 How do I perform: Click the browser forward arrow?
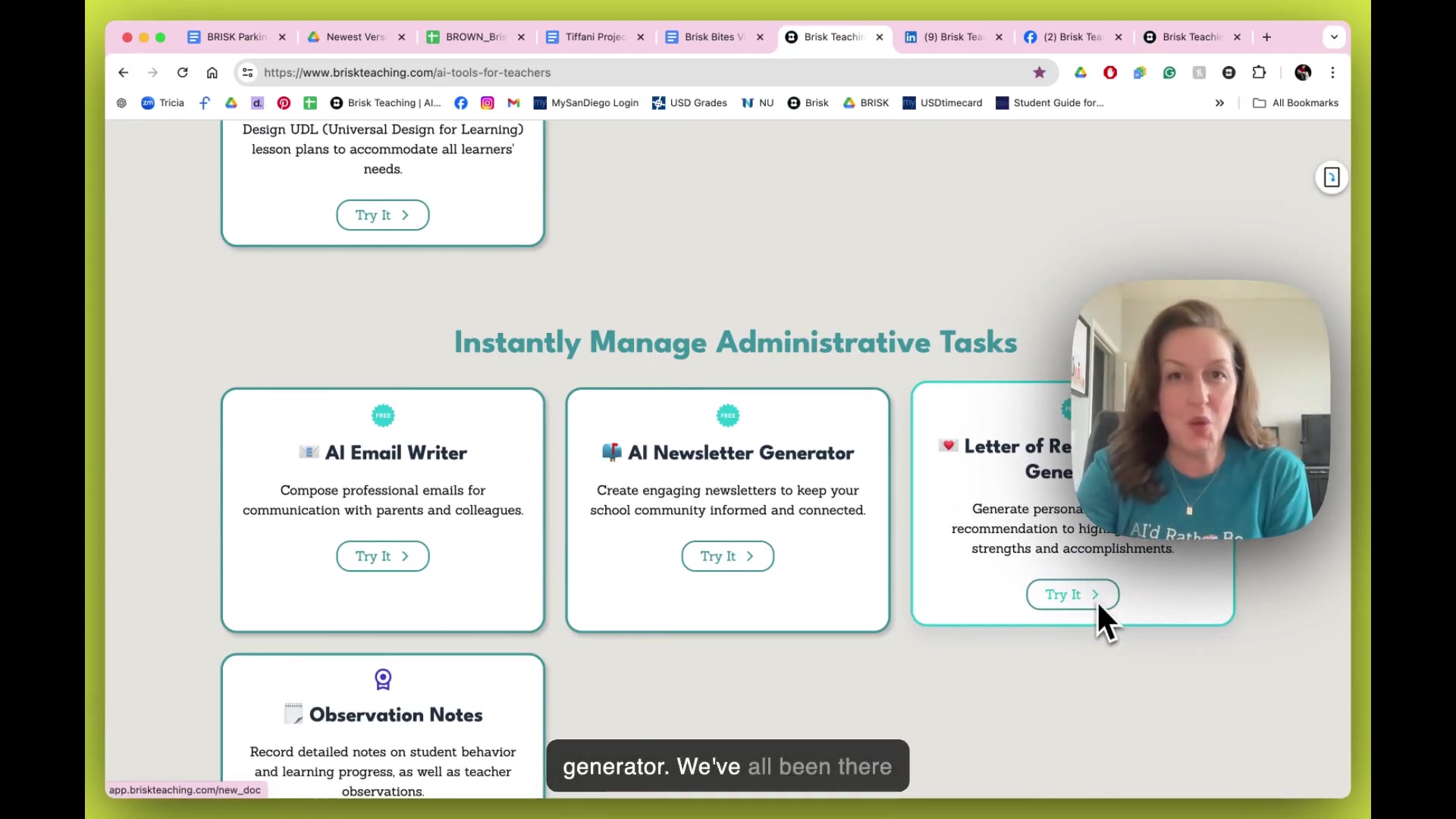click(152, 73)
